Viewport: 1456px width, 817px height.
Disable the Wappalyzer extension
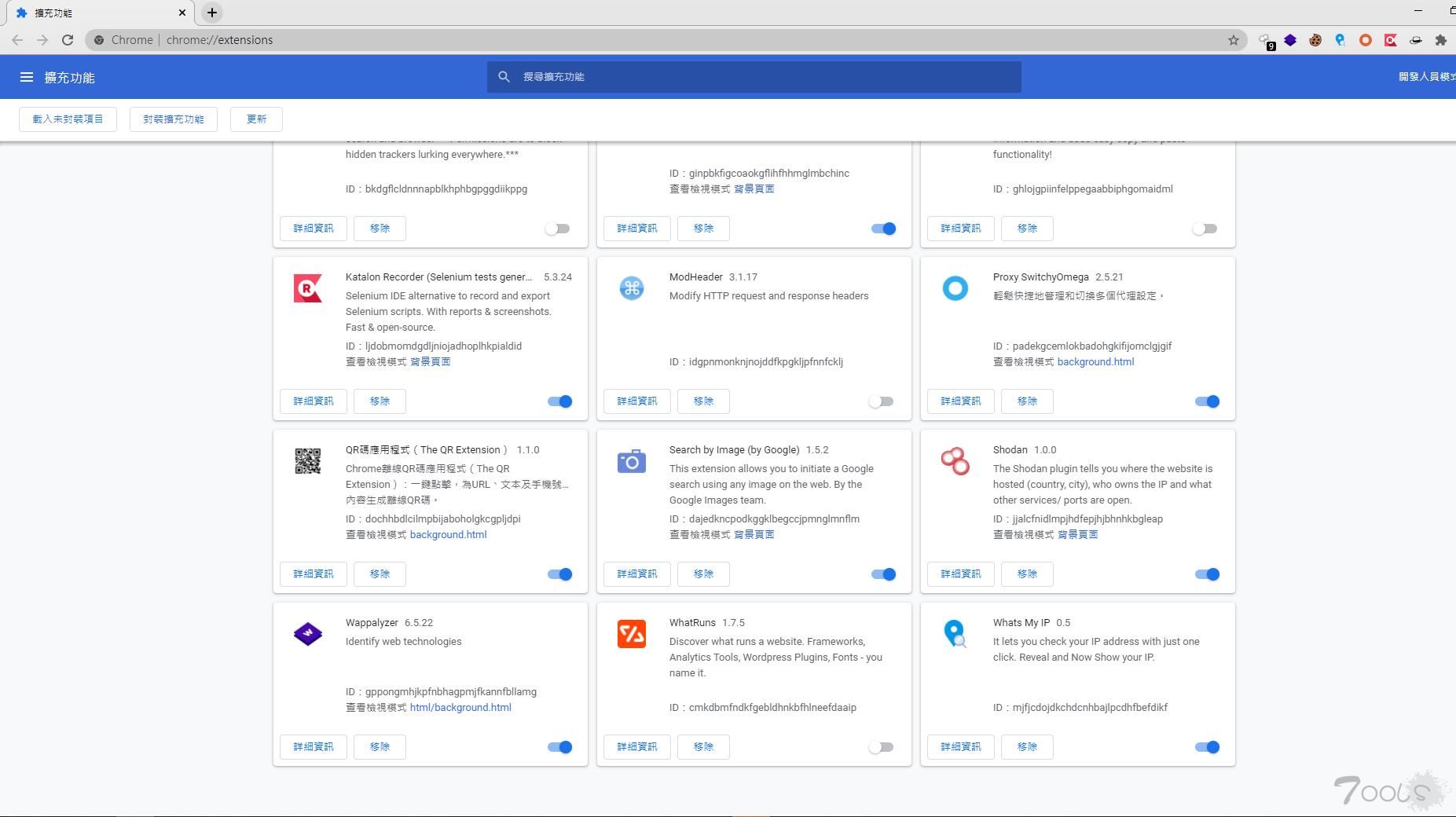[560, 747]
